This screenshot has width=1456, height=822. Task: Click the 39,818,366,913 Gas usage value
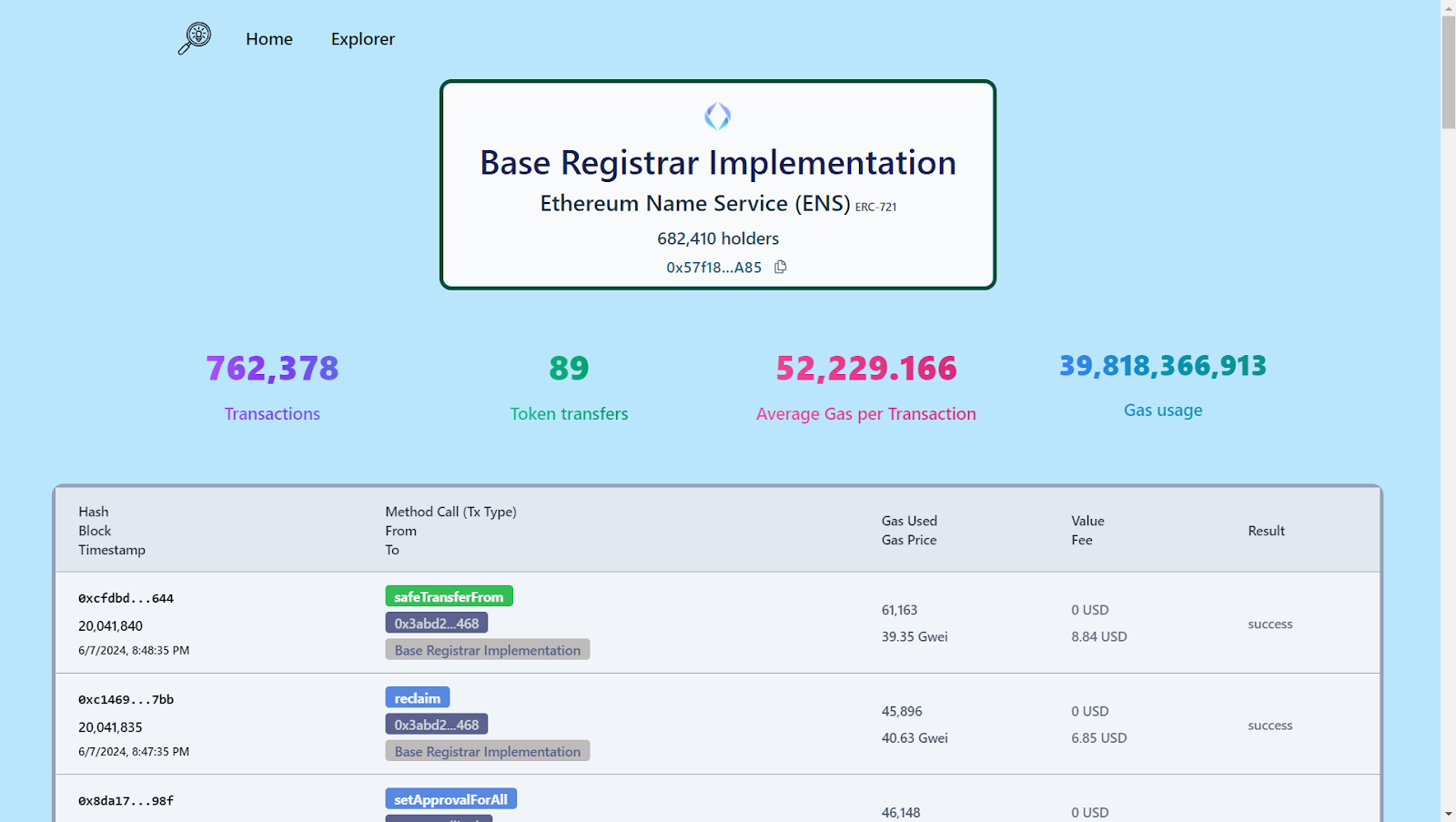[x=1163, y=365]
